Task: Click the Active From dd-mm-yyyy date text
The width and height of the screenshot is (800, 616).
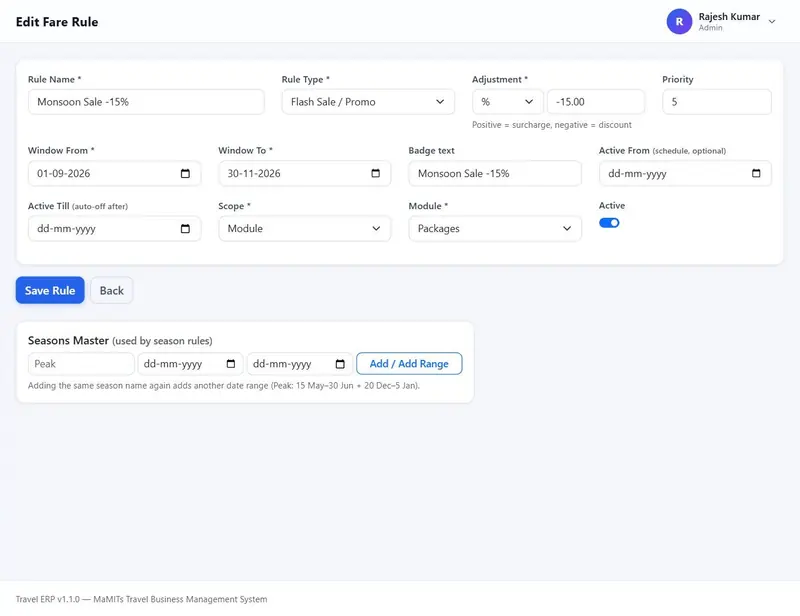Action: click(637, 174)
